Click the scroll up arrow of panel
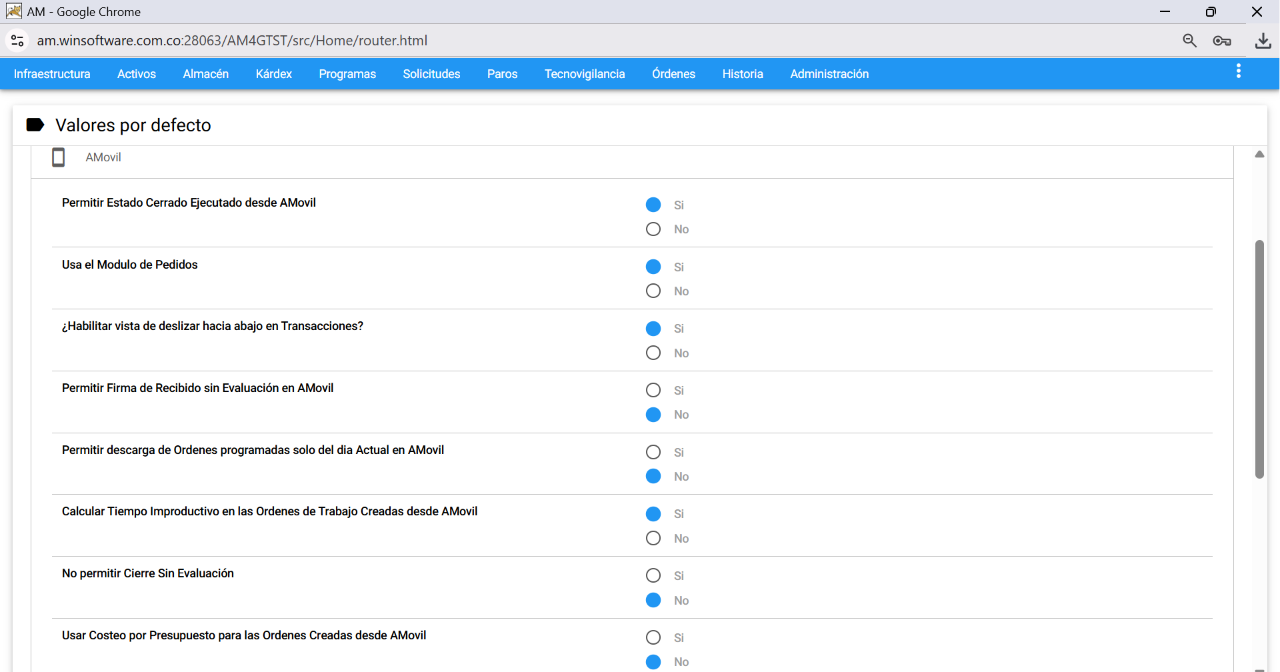Screen dimensions: 1280x672 [x=1260, y=154]
